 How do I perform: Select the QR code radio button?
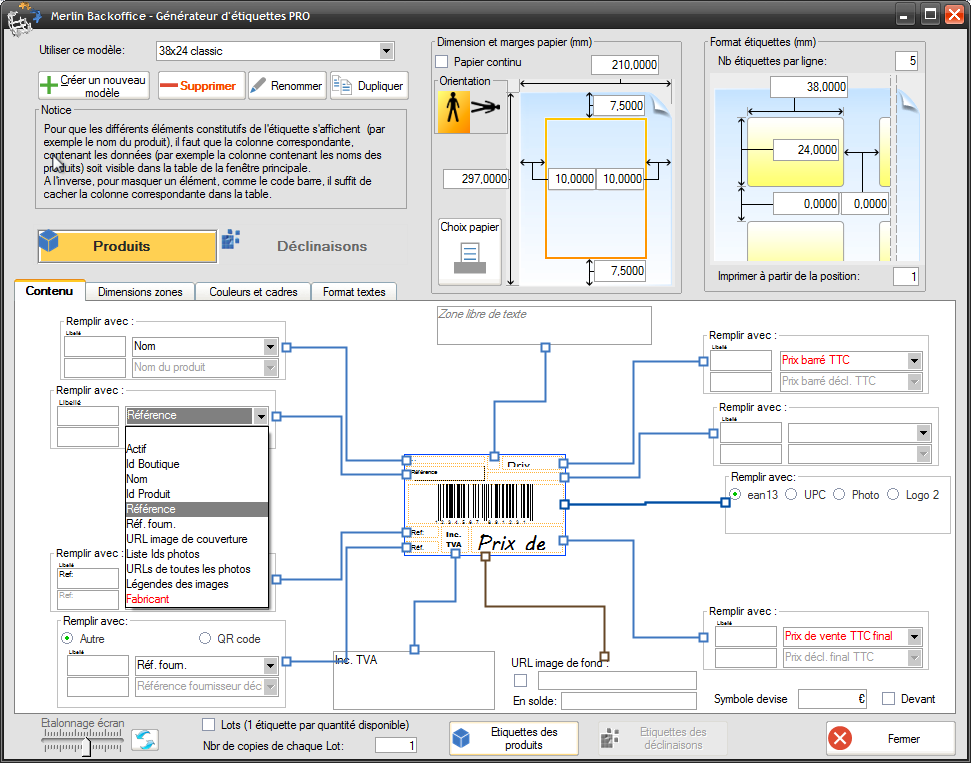(x=205, y=638)
